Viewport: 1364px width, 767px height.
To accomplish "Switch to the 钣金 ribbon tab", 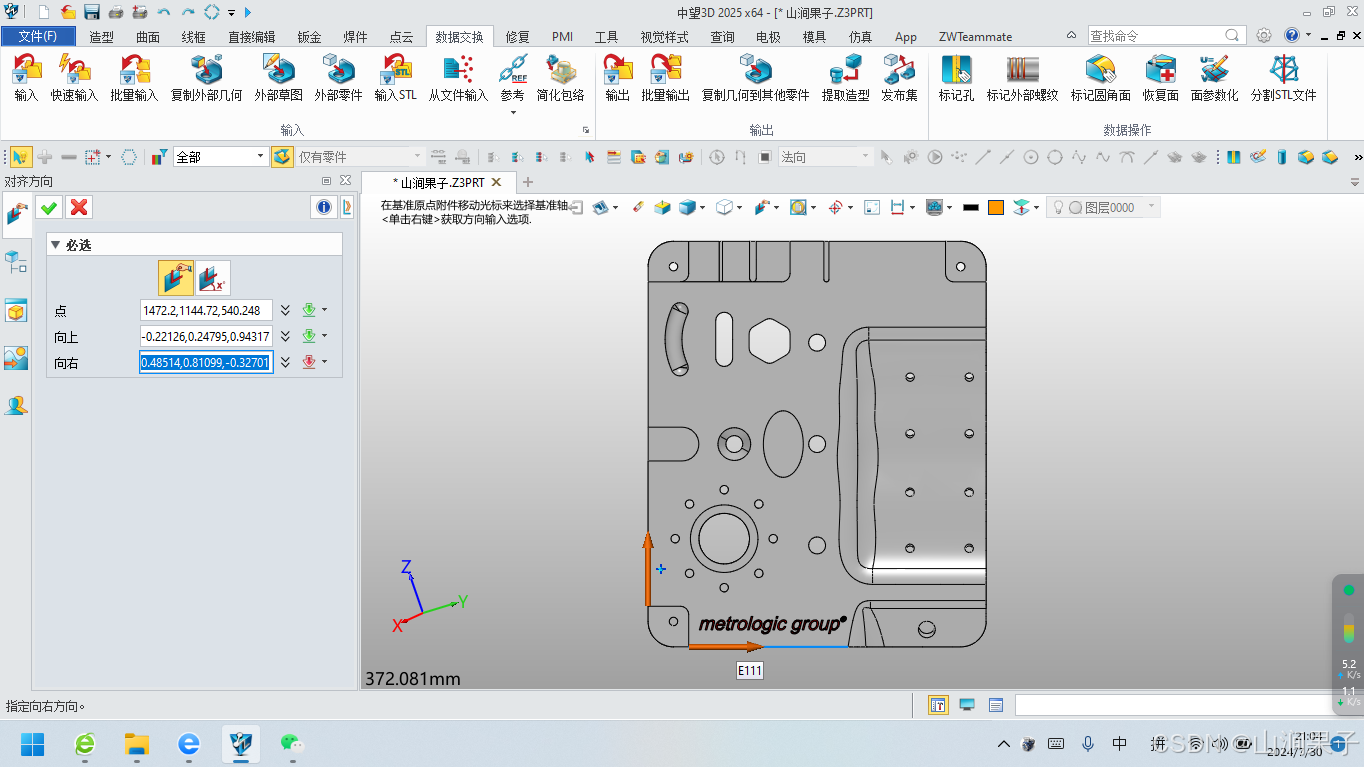I will (x=309, y=36).
